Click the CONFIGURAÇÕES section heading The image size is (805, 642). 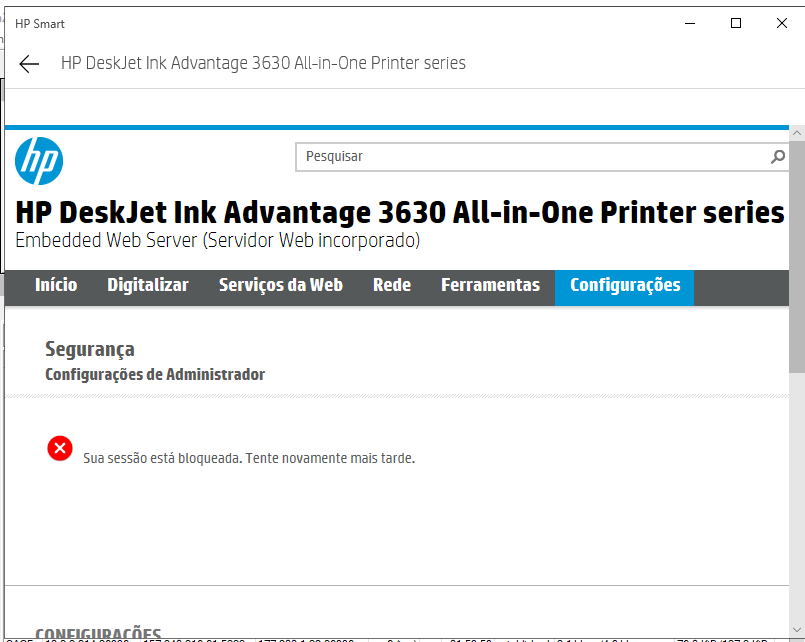98,633
